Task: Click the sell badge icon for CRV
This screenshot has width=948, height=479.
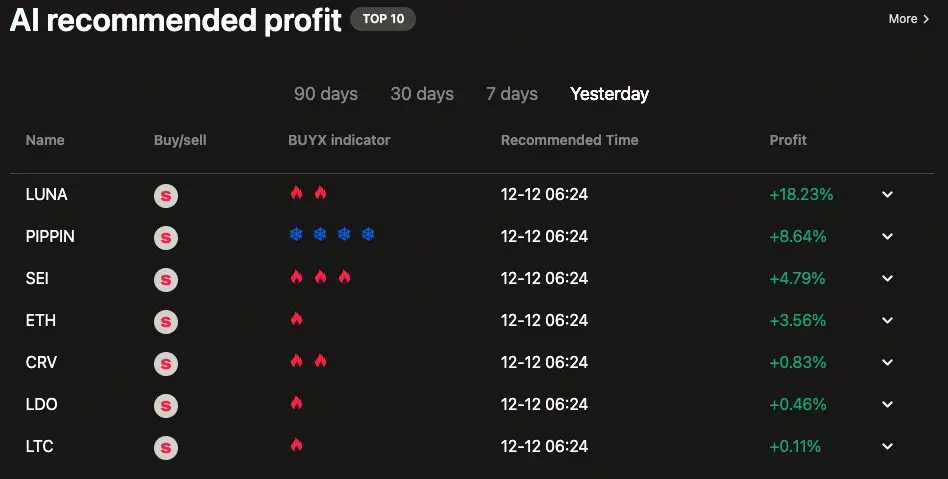Action: point(166,363)
